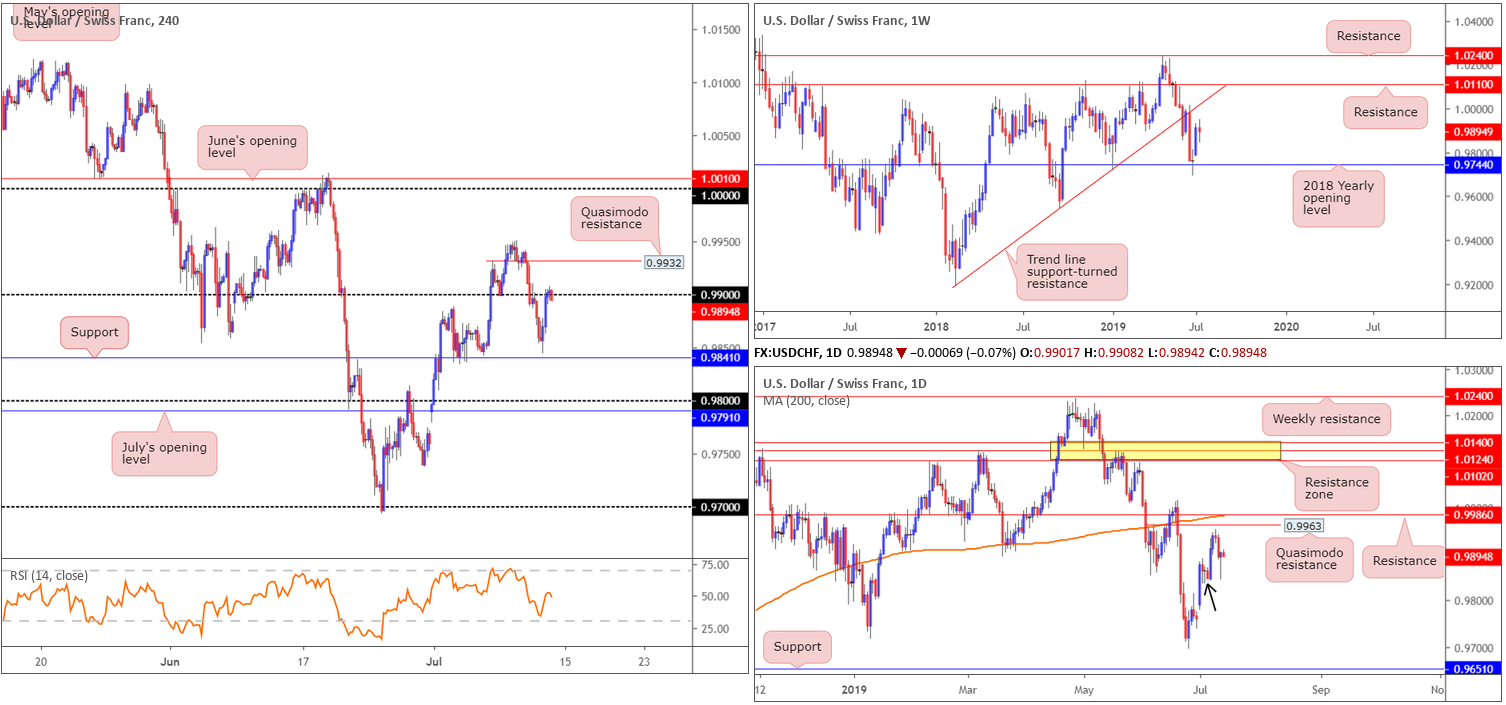Click the red 0.99860 price label on daily axis
The width and height of the screenshot is (1506, 705).
coord(1474,514)
